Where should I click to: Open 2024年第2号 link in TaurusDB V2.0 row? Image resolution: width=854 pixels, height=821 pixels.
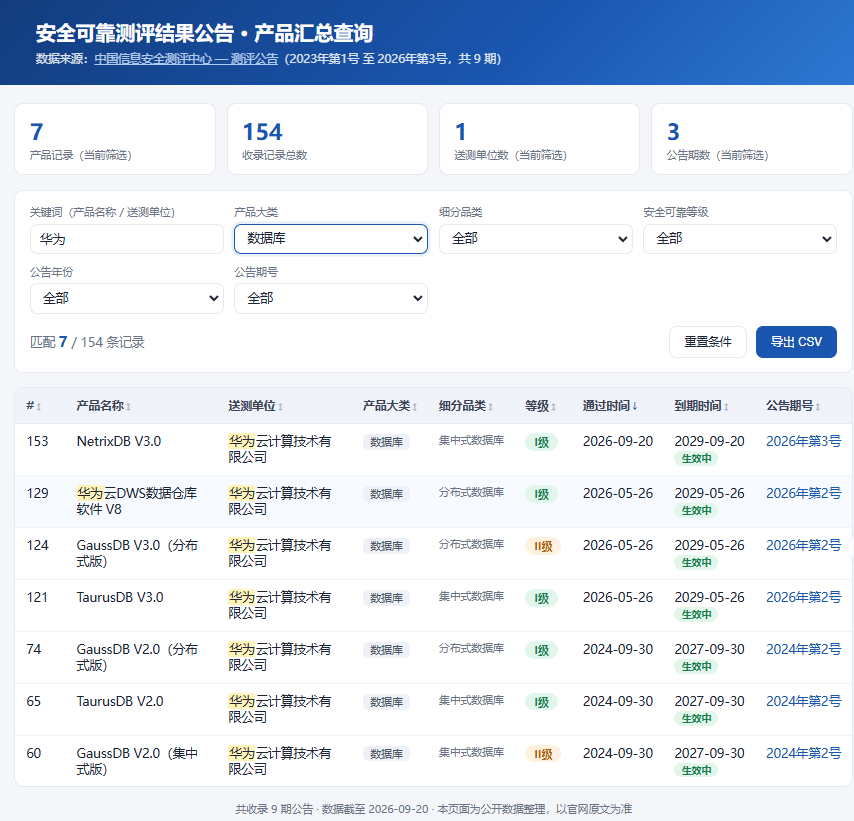(803, 701)
